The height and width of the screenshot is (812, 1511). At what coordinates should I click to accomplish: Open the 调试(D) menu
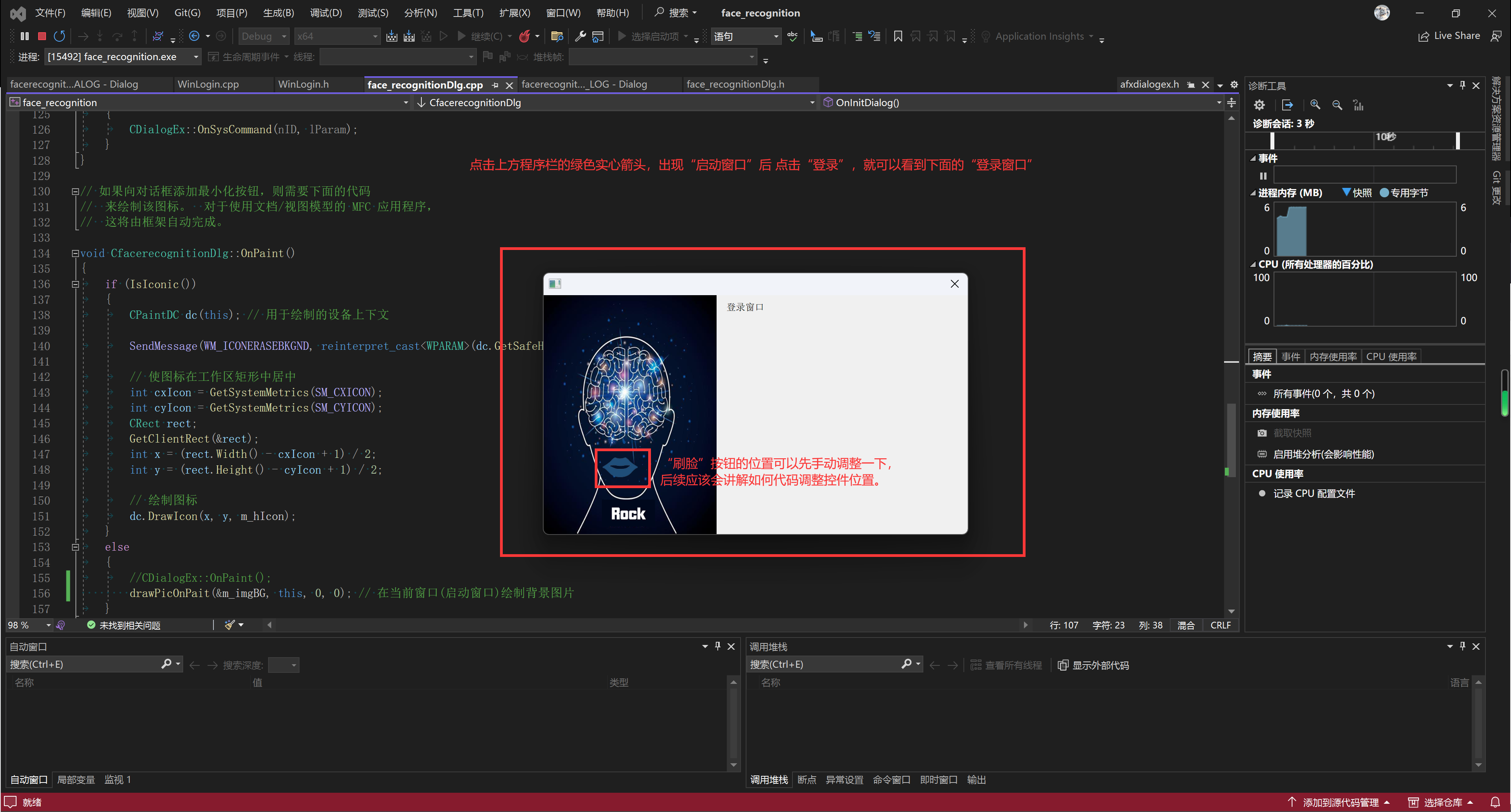325,13
